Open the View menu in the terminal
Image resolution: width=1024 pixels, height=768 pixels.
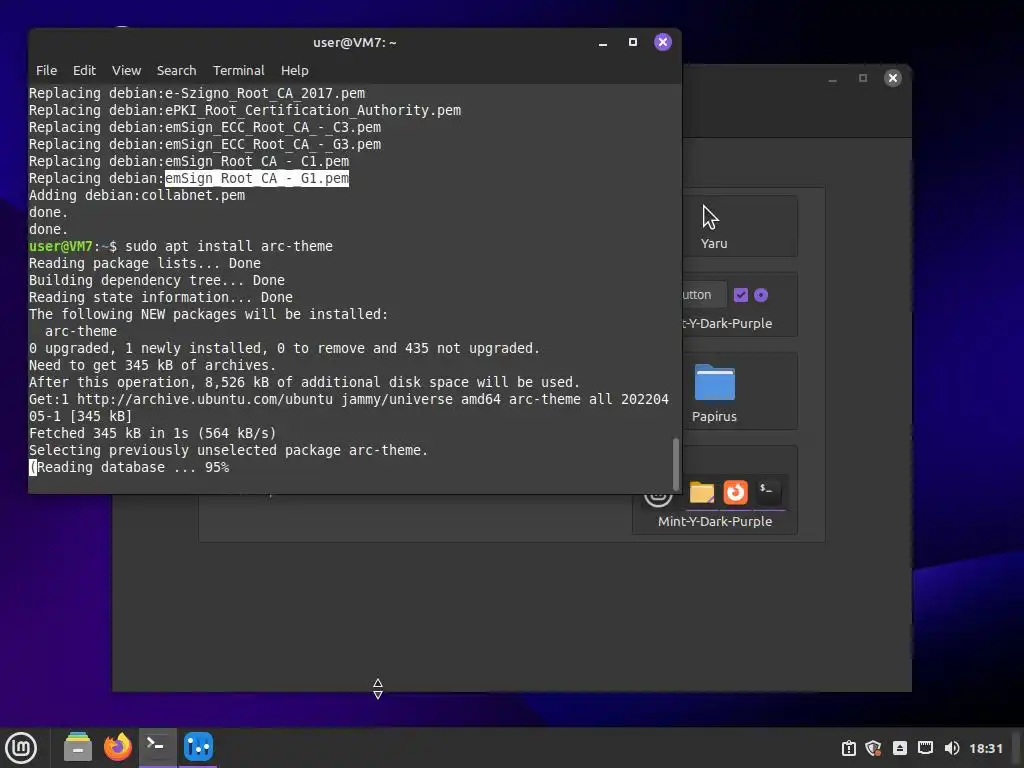(126, 71)
